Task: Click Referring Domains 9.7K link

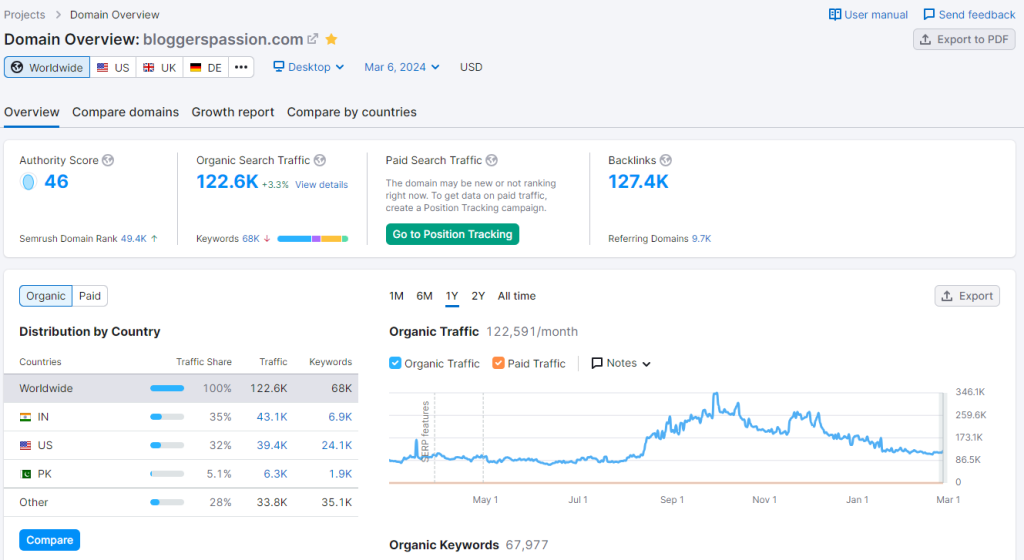Action: (701, 239)
